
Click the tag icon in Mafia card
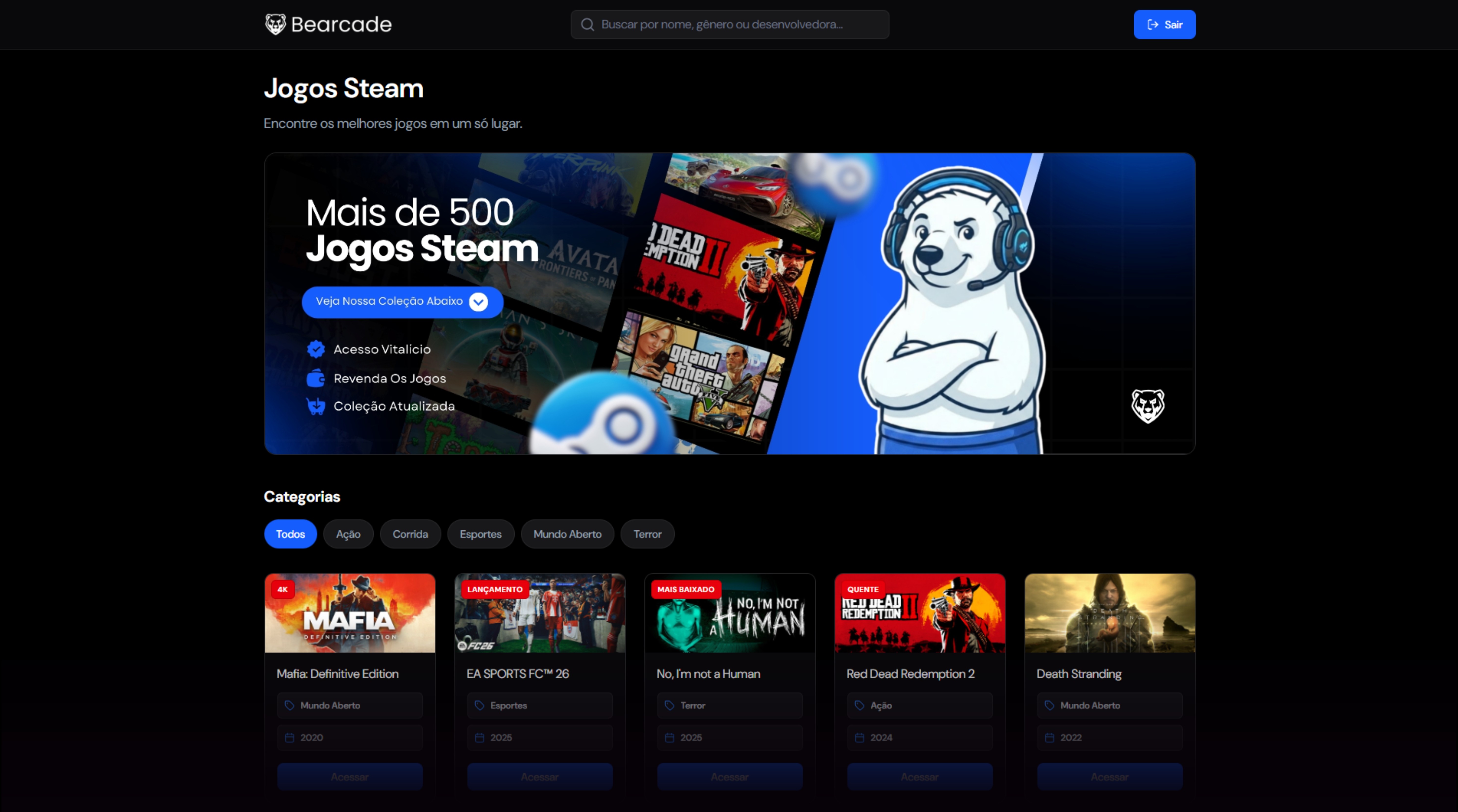(290, 705)
